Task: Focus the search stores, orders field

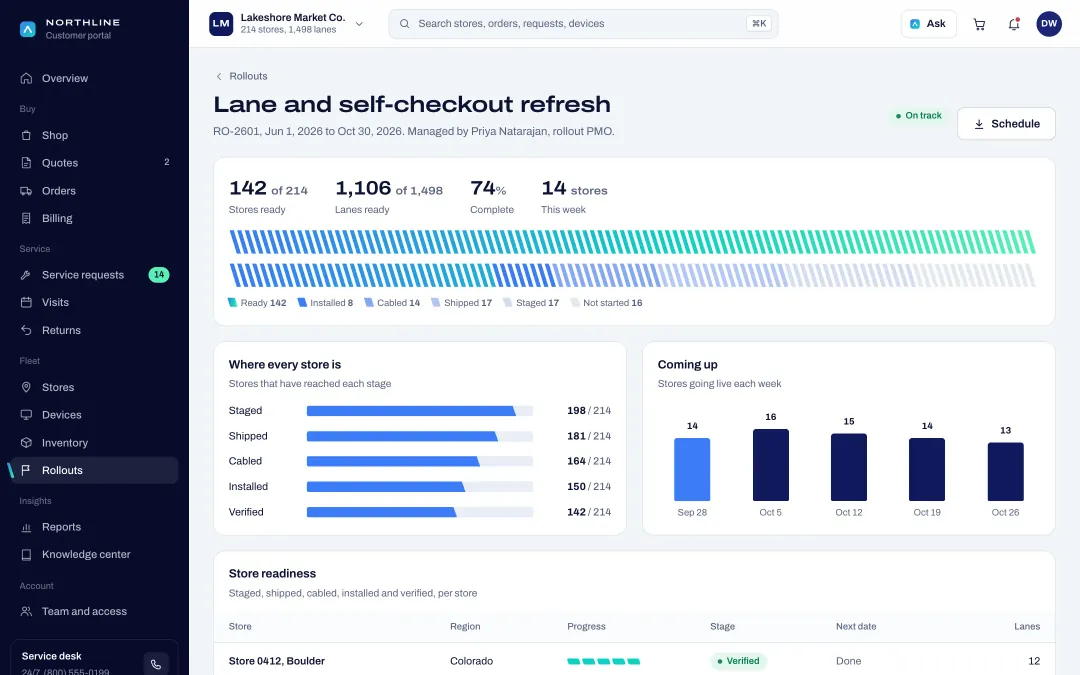Action: click(583, 23)
